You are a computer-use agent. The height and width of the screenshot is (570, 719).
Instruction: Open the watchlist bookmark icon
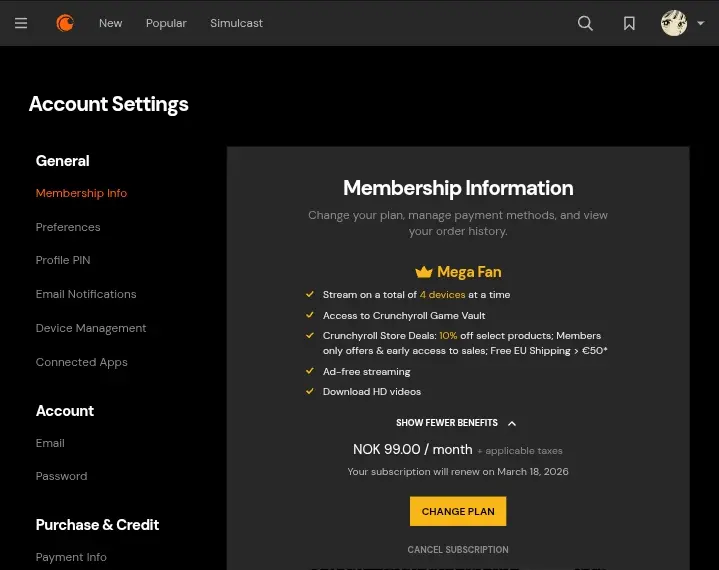point(629,23)
